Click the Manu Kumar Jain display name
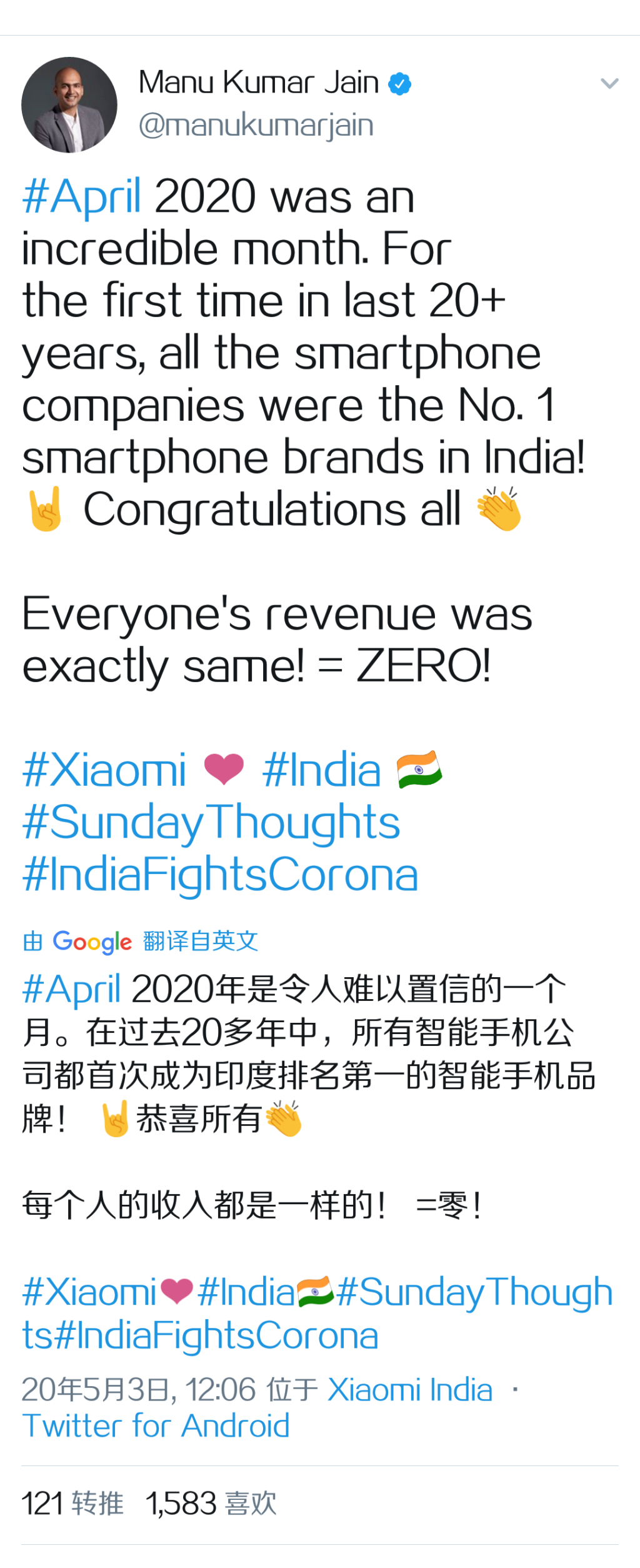This screenshot has height=1568, width=640. pos(258,83)
